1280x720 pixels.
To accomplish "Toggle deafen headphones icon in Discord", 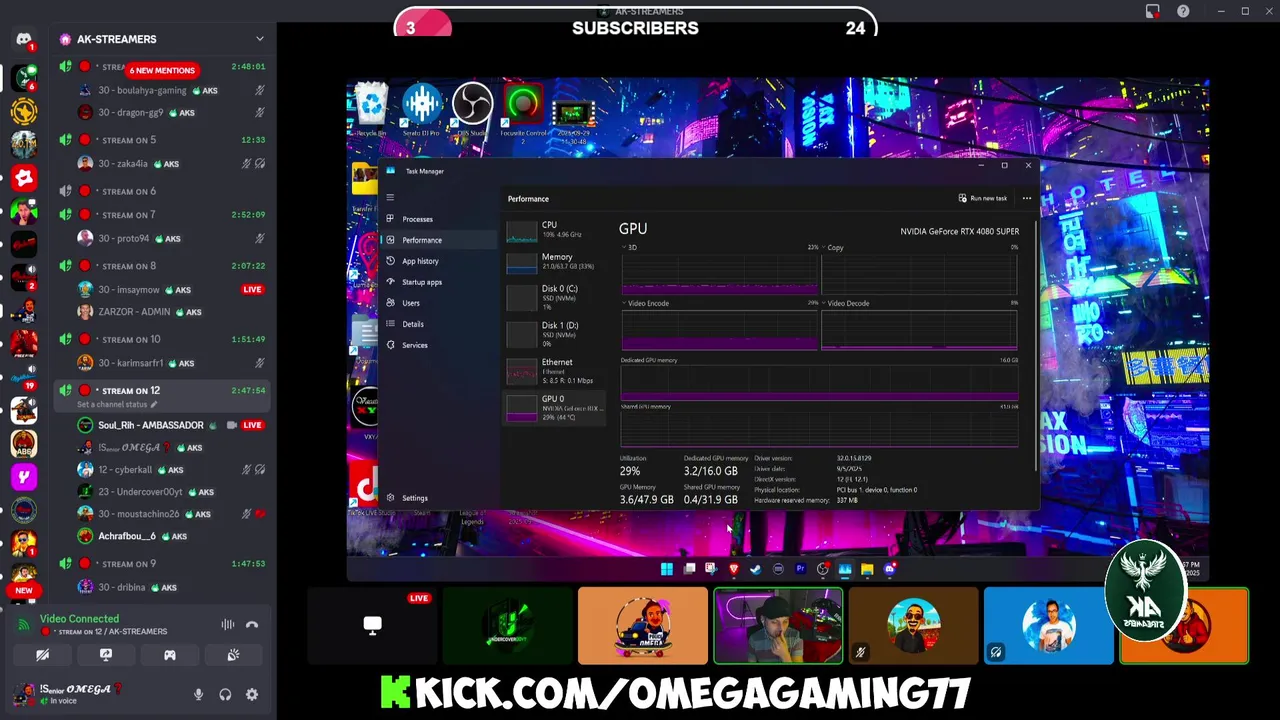I will click(225, 695).
